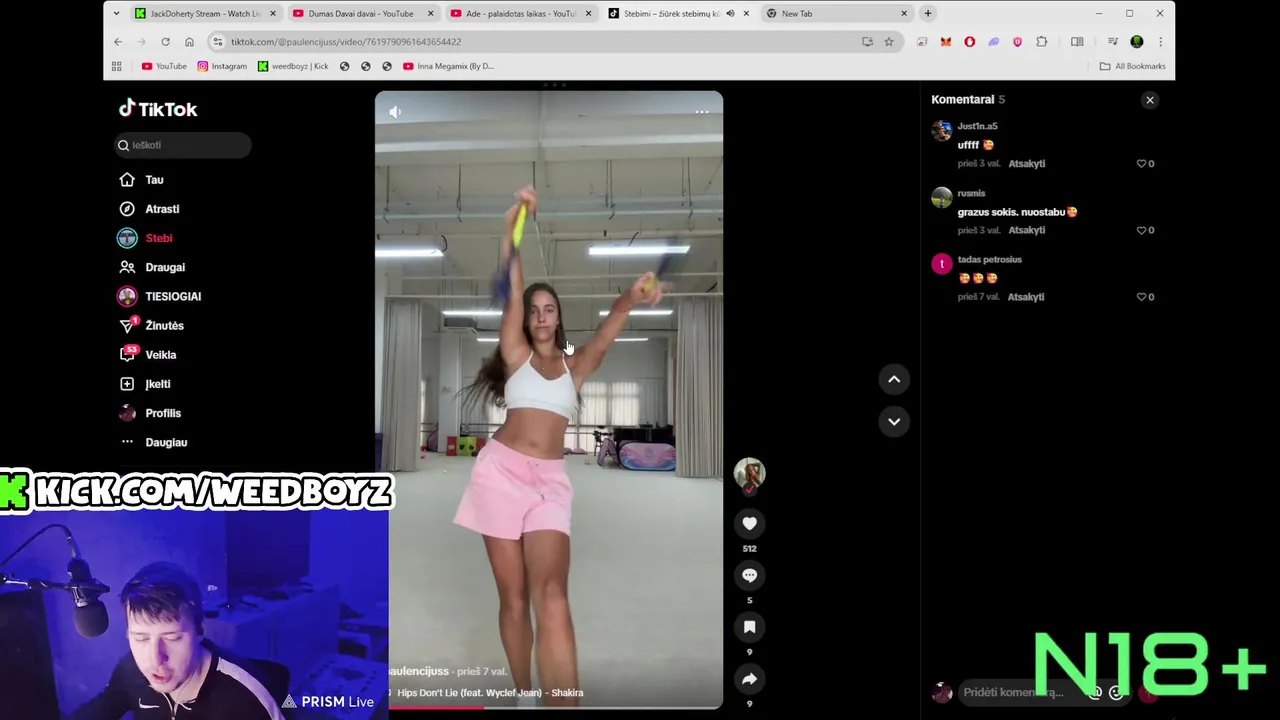Click the Hips Don't Lie song link
Image resolution: width=1280 pixels, height=720 pixels.
click(490, 692)
